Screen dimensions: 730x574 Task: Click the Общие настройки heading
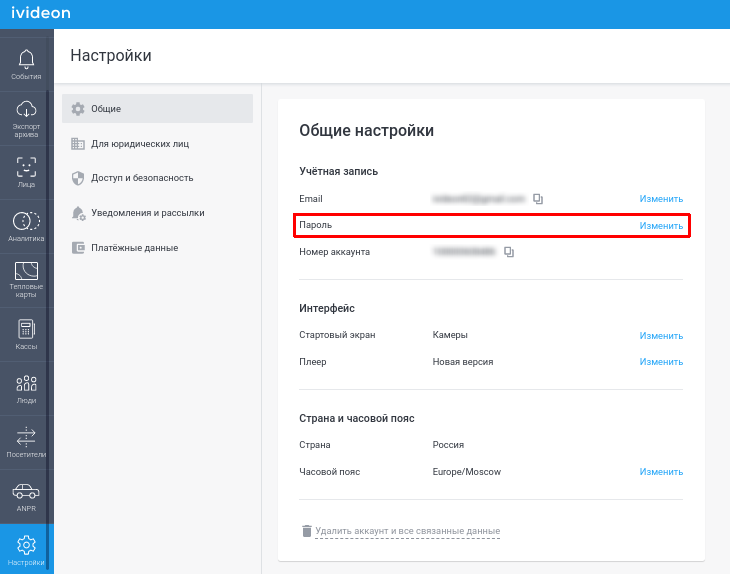point(366,130)
